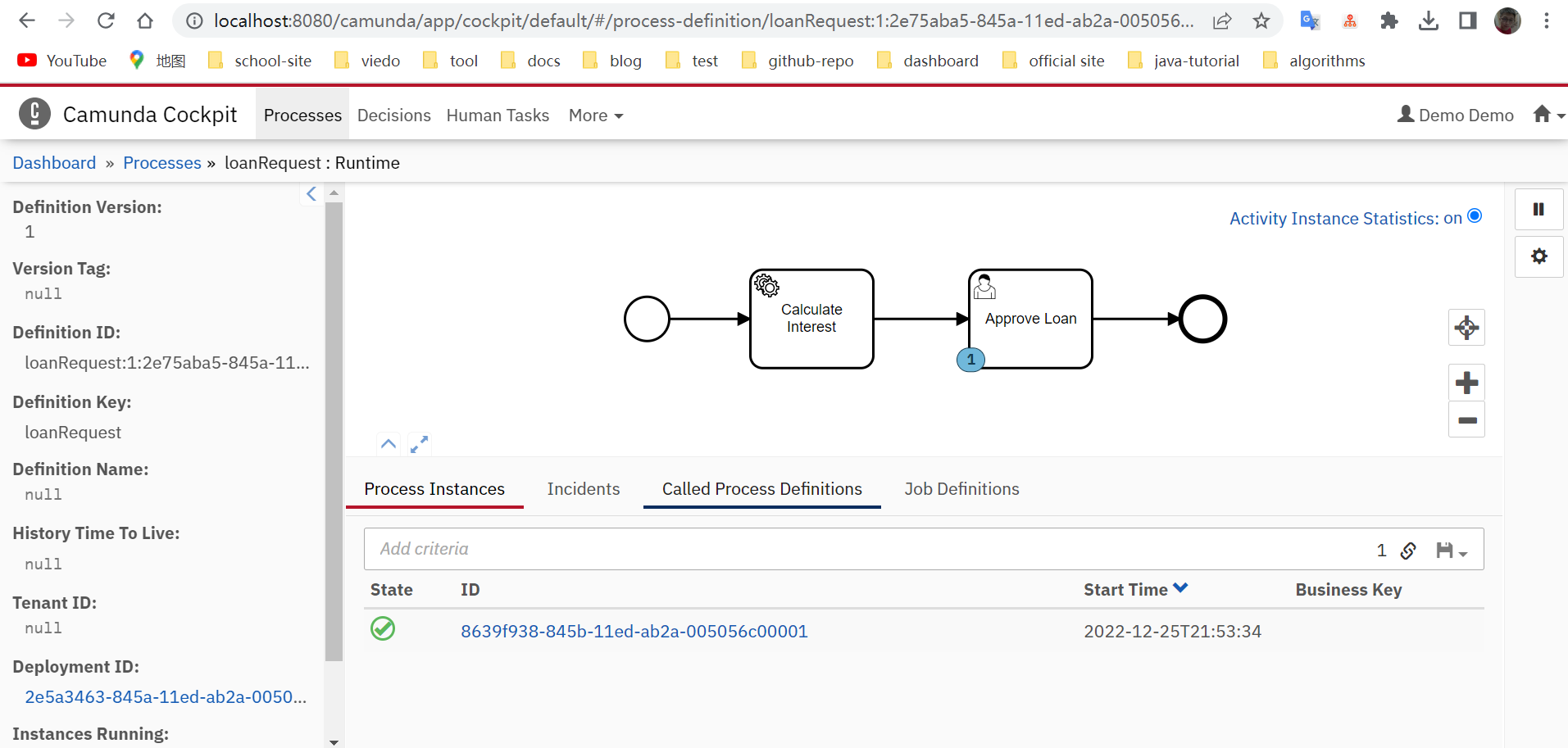1568x748 pixels.
Task: Select the start event circle in diagram
Action: point(647,319)
